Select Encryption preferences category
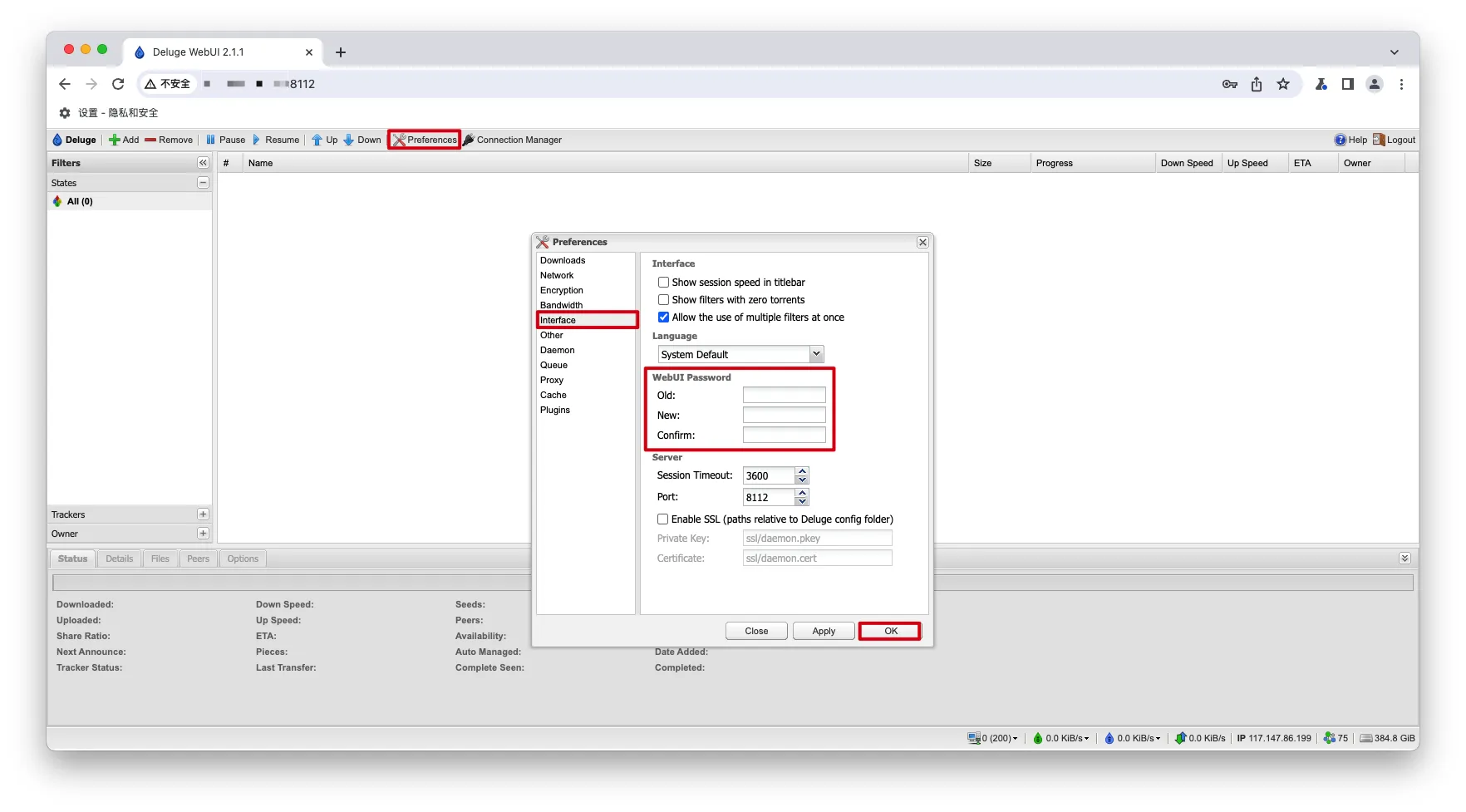The width and height of the screenshot is (1466, 812). click(x=586, y=290)
